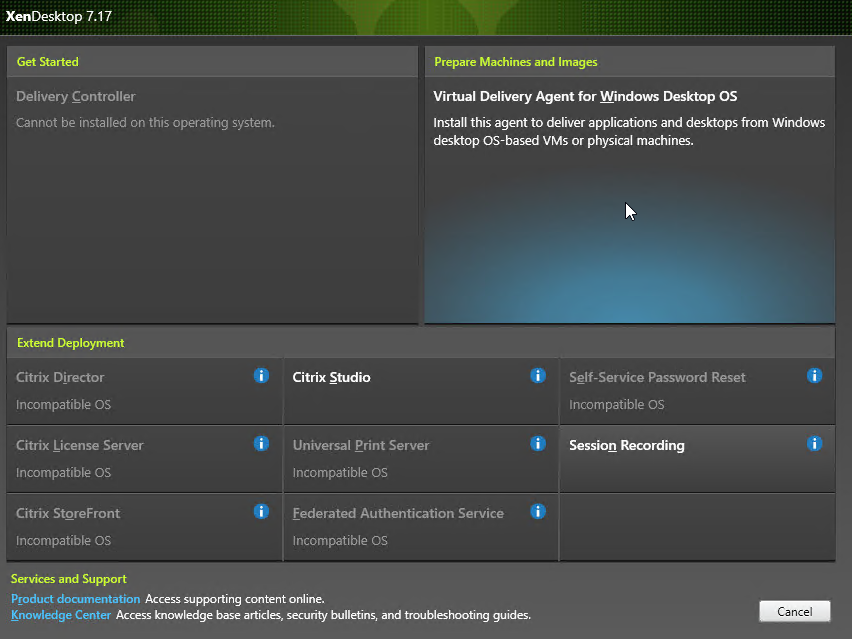Screen dimensions: 852x639
Task: View info about Federated Authentication Service
Action: coord(538,511)
